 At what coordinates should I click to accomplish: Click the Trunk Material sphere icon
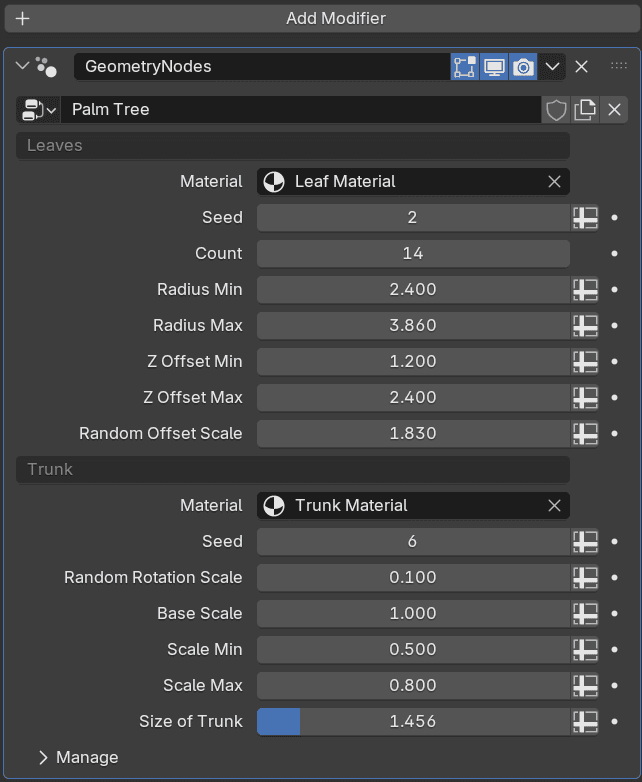tap(274, 506)
